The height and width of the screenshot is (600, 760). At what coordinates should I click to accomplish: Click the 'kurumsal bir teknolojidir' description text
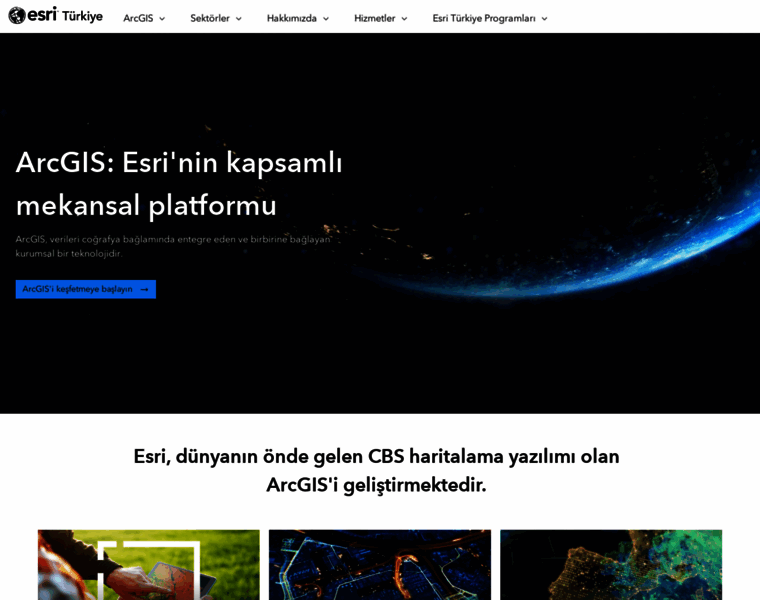69,253
